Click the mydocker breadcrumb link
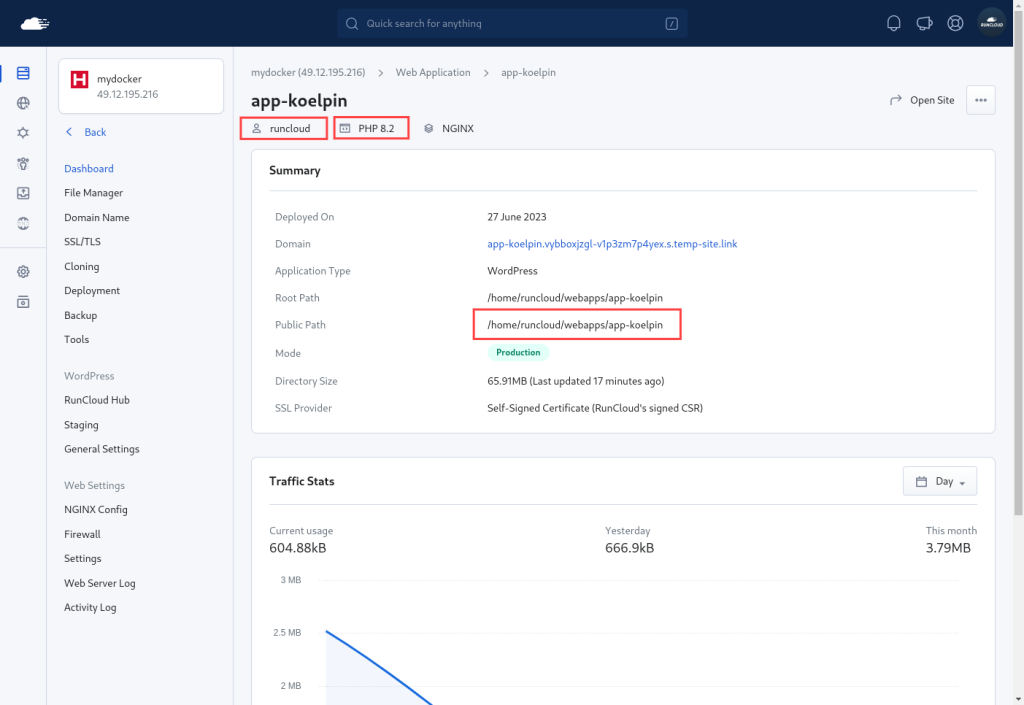 [308, 72]
